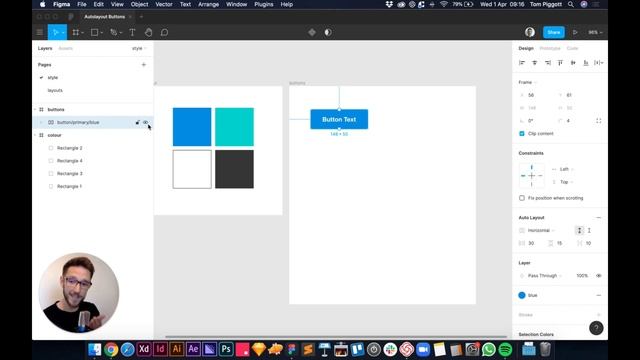Select the Comment tool

[x=164, y=32]
